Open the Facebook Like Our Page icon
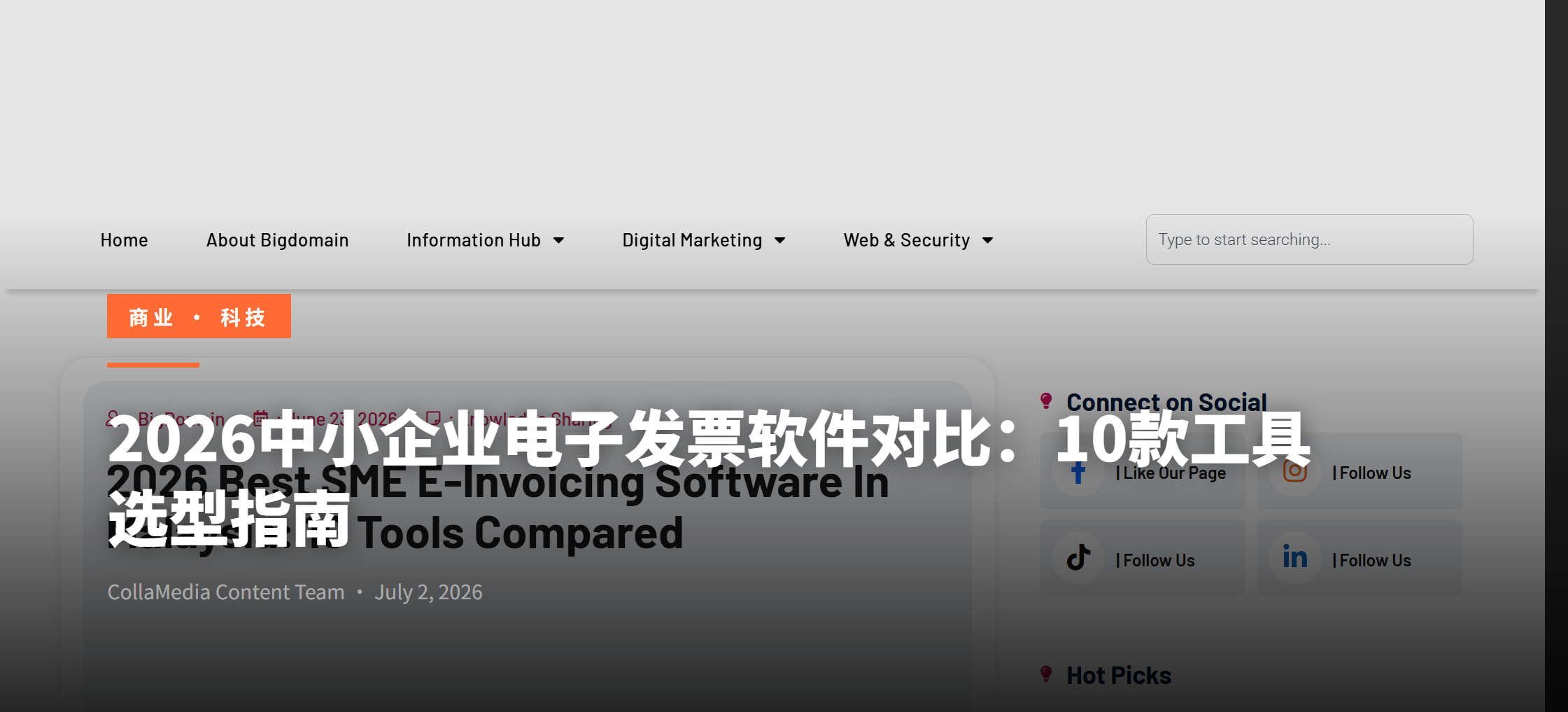1568x712 pixels. (x=1078, y=473)
